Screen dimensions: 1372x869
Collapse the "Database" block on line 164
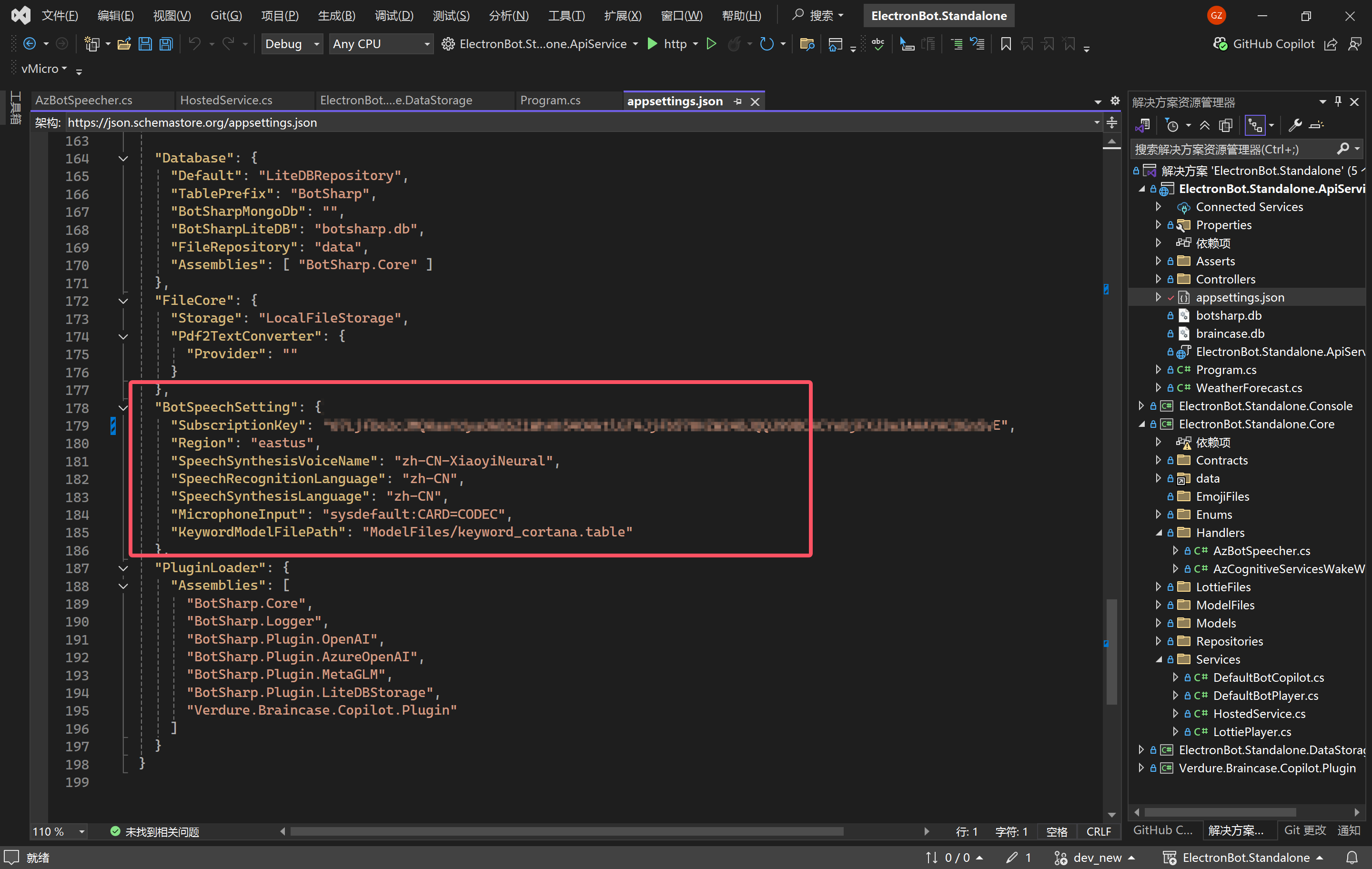(122, 159)
